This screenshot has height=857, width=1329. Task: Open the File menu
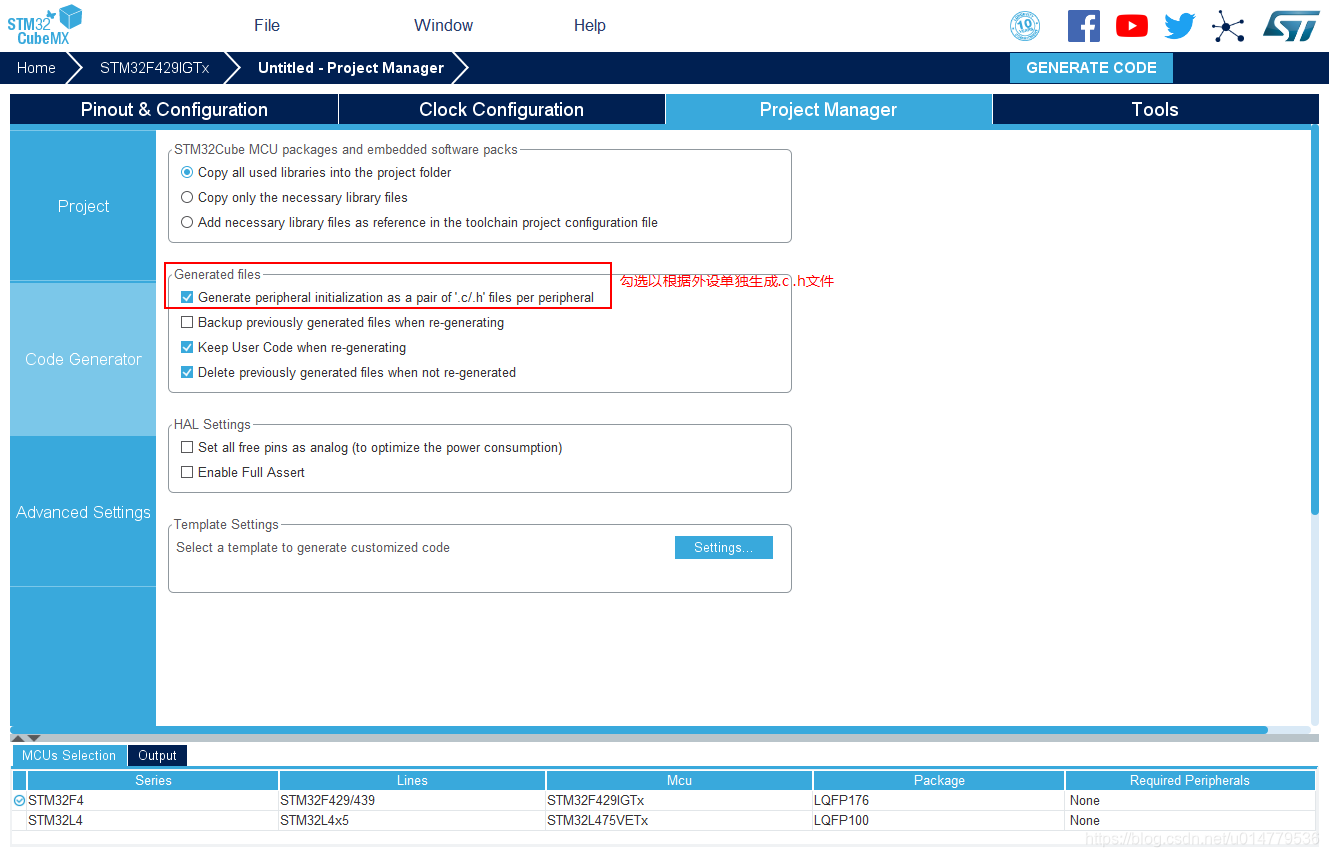(267, 25)
